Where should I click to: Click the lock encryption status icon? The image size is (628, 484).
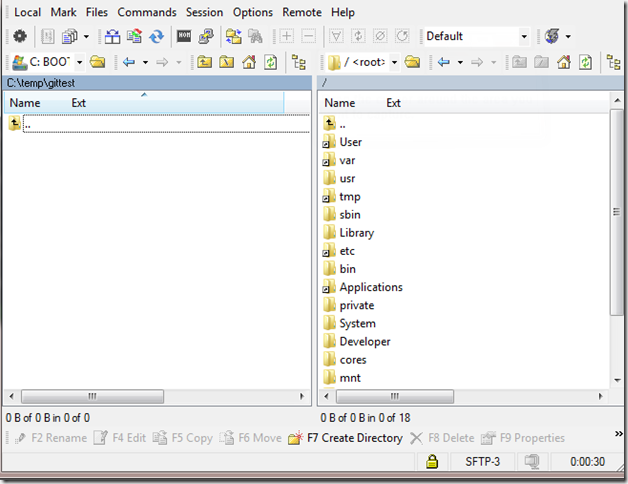click(x=432, y=462)
